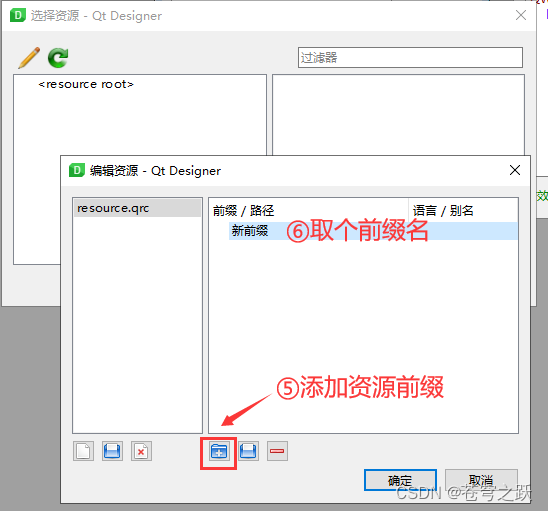The height and width of the screenshot is (511, 548).
Task: Close the 编辑资源 dialog
Action: point(515,170)
